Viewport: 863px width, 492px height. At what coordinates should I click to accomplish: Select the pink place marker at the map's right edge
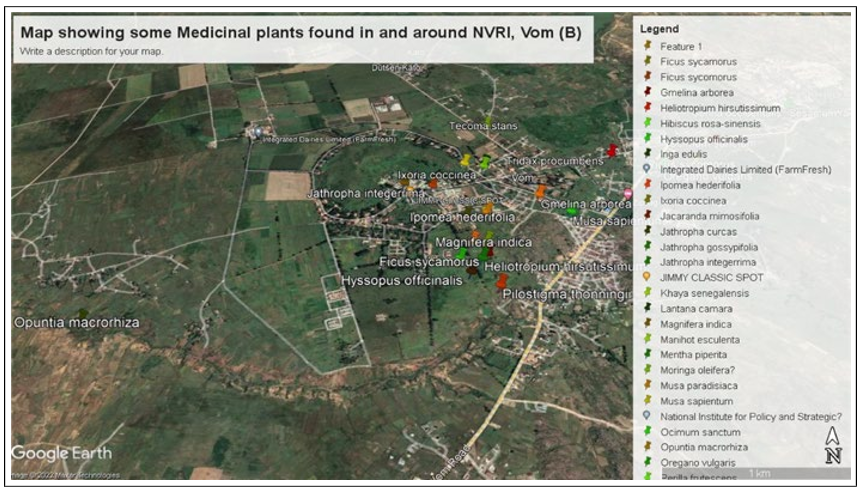point(627,192)
